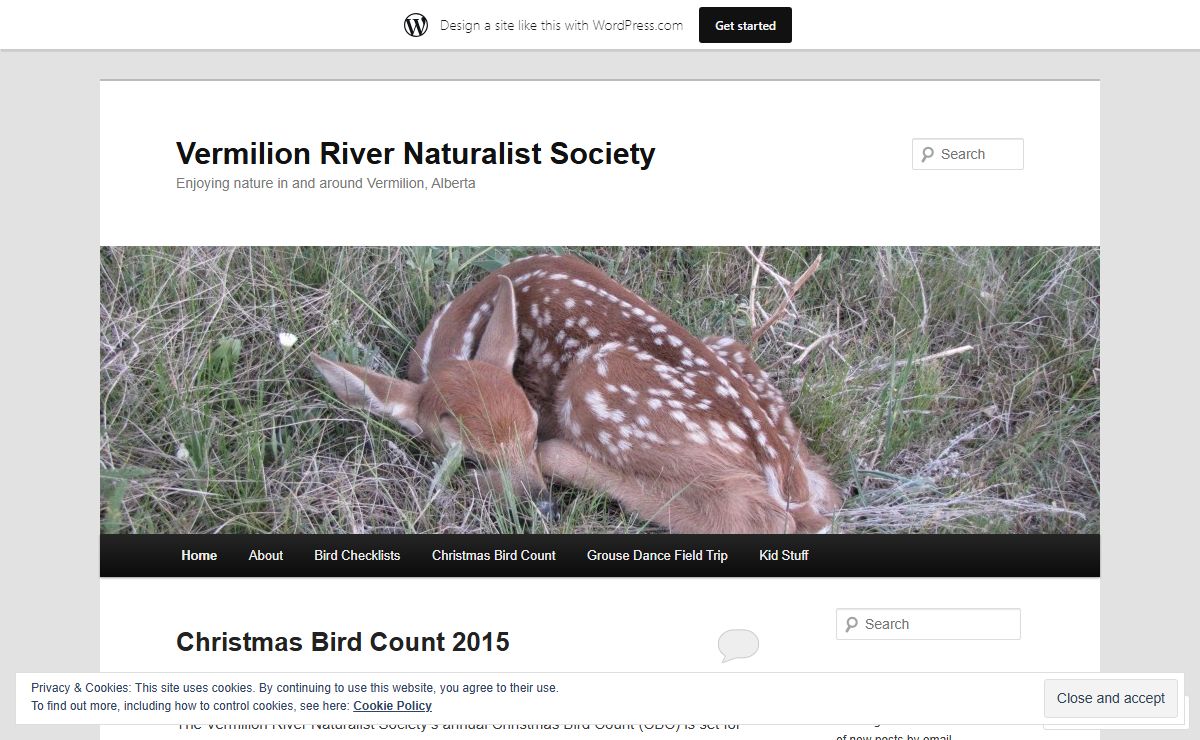The width and height of the screenshot is (1200, 740).
Task: Open the Christmas Bird Count page
Action: (x=493, y=555)
